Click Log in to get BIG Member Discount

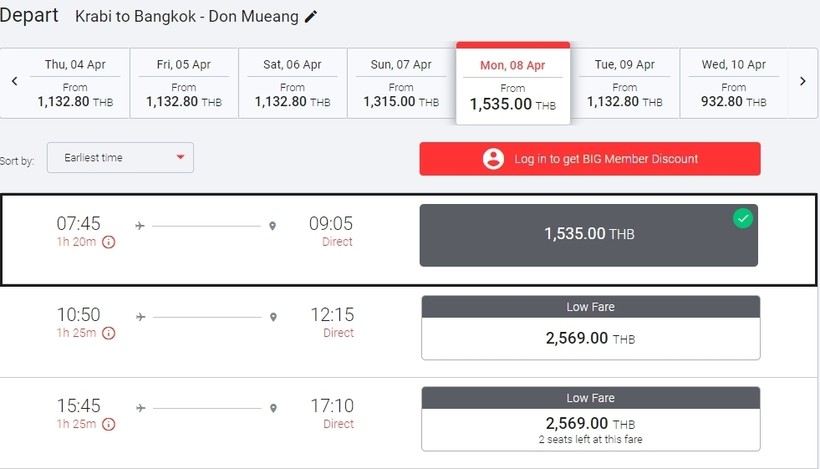pyautogui.click(x=590, y=159)
